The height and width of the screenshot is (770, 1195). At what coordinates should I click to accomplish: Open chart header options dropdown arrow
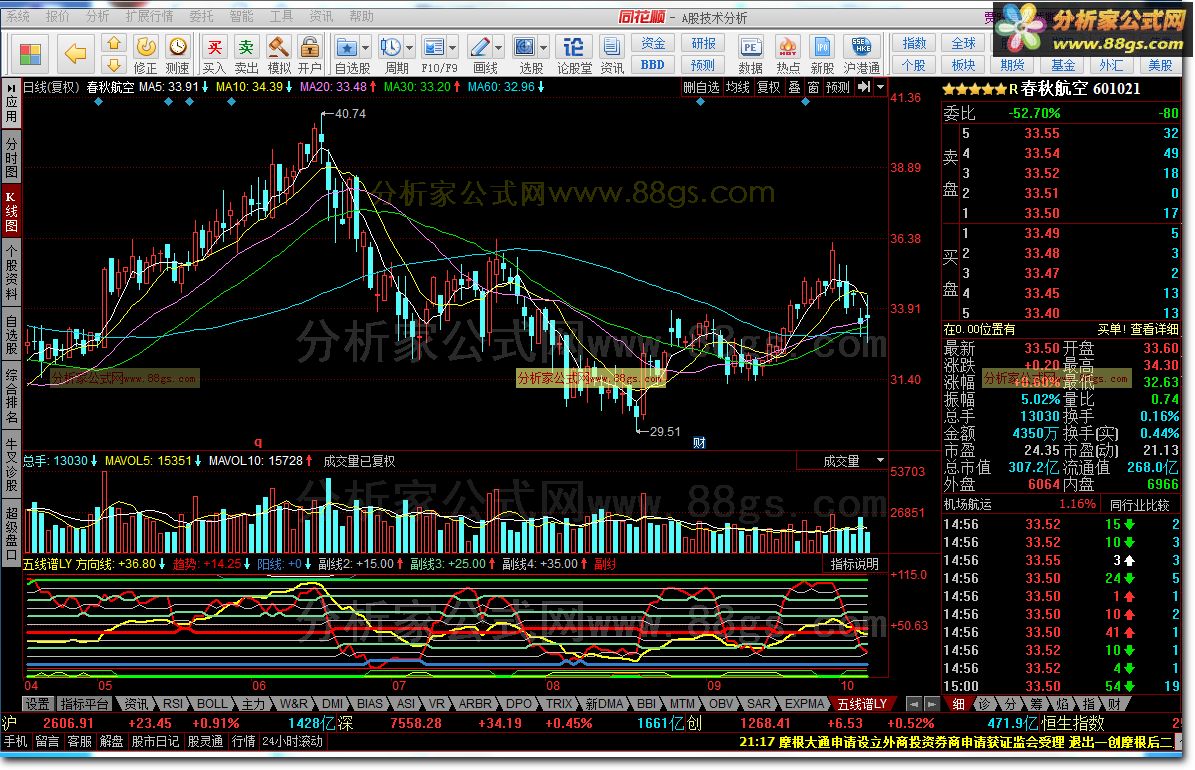click(x=881, y=87)
